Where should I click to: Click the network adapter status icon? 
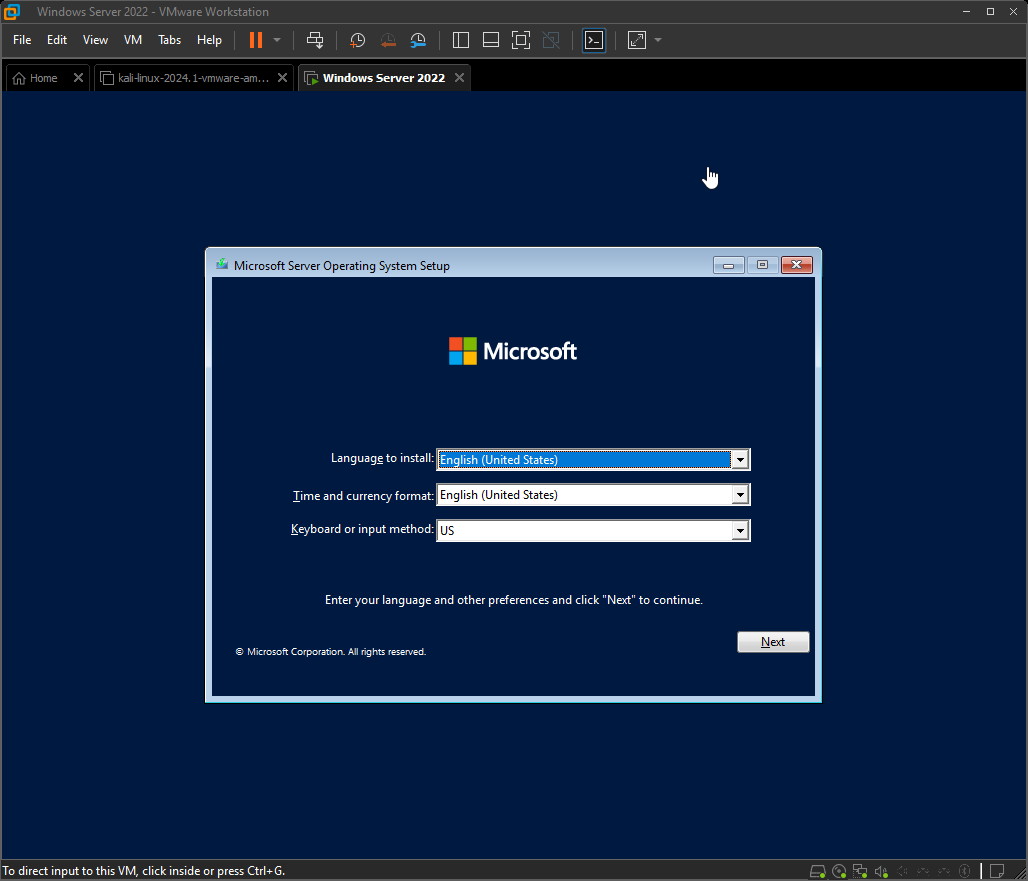pyautogui.click(x=860, y=871)
